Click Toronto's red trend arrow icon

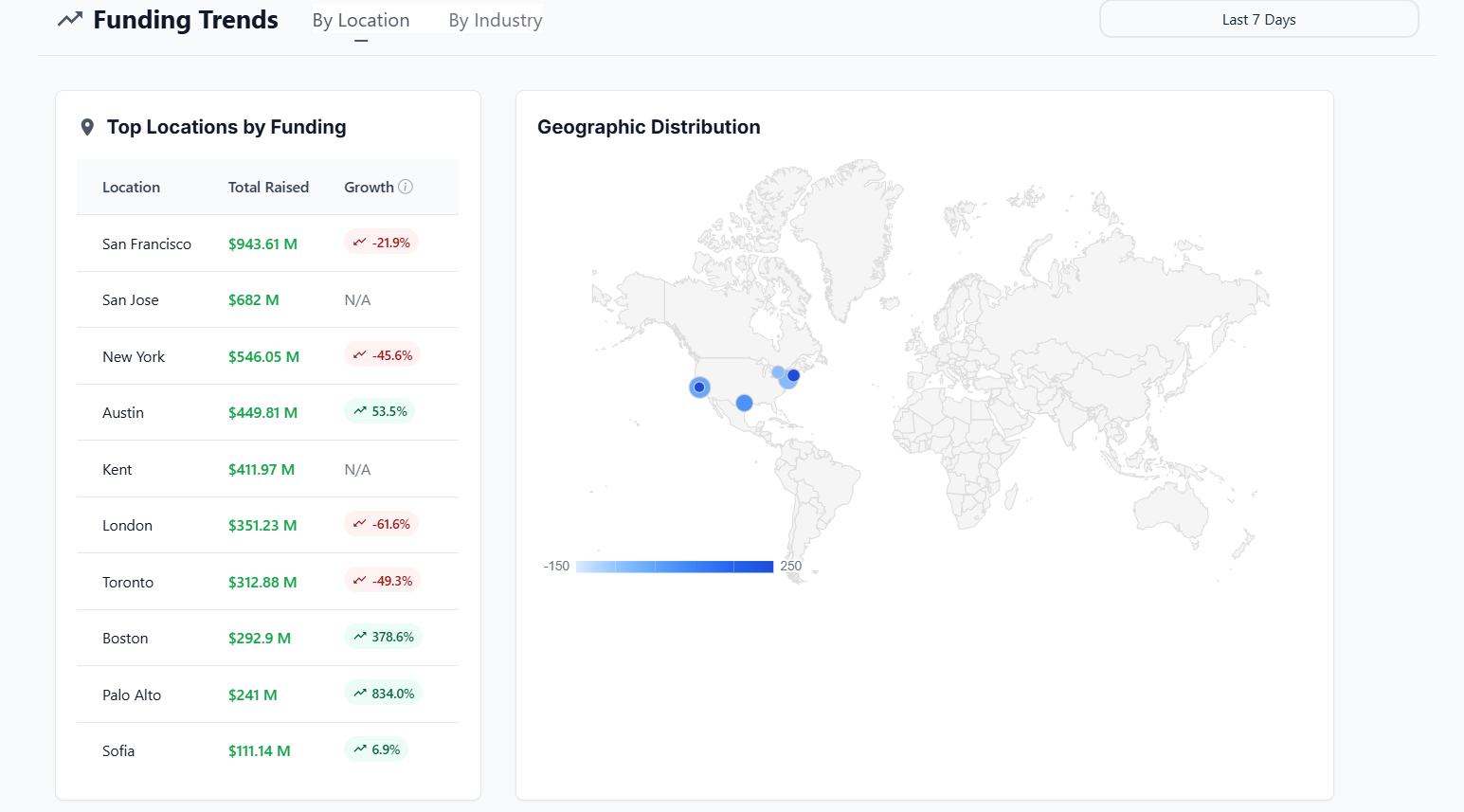tap(359, 580)
